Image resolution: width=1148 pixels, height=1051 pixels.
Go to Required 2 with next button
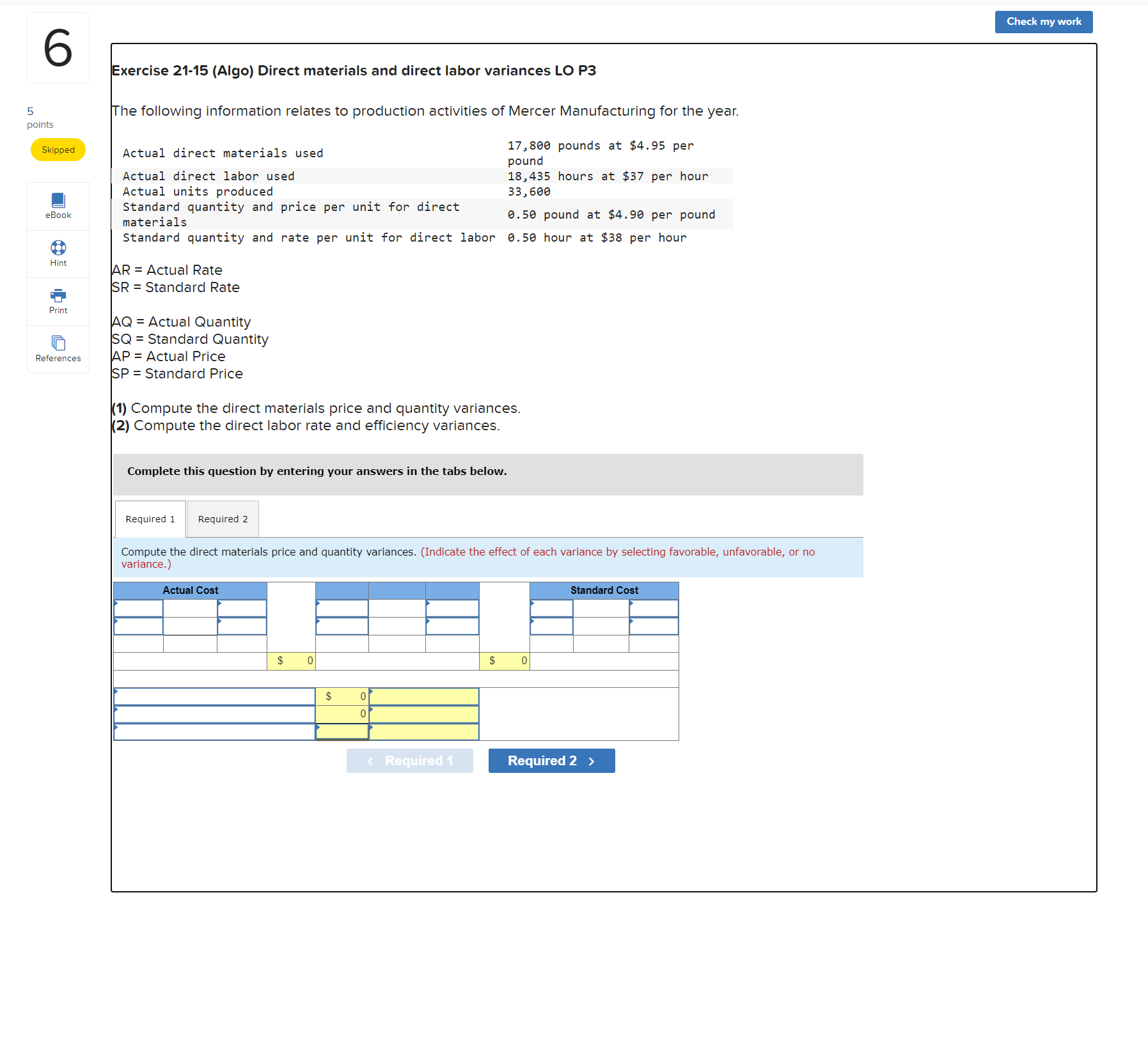551,761
